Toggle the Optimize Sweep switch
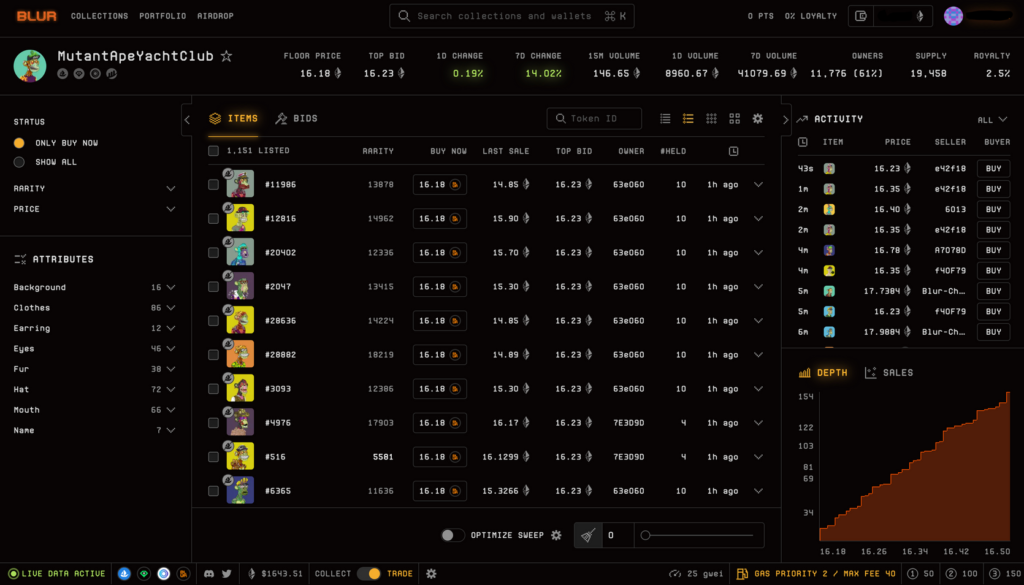 [x=452, y=535]
